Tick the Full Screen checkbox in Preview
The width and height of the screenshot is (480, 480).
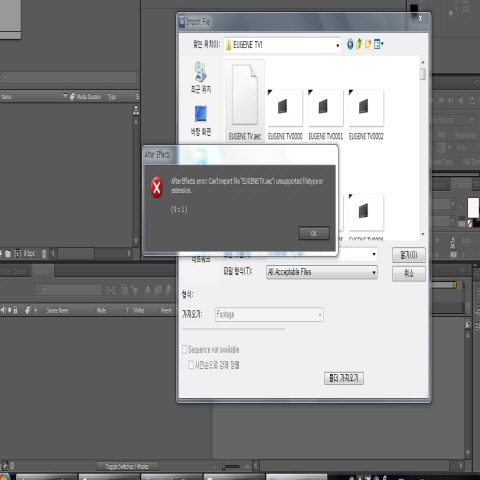pos(460,162)
